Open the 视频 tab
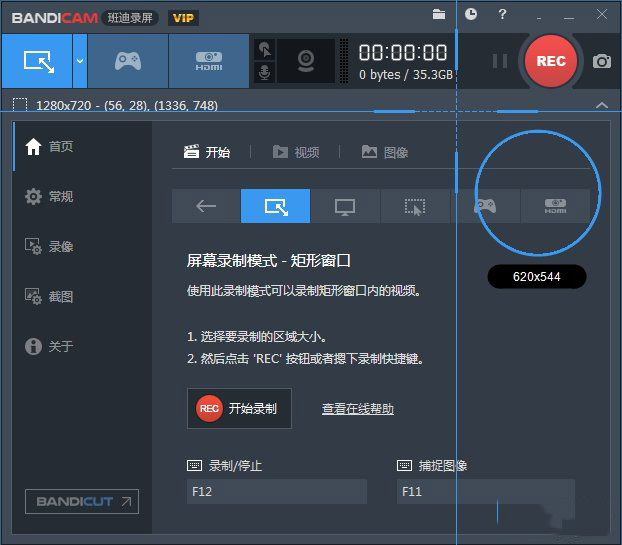This screenshot has height=545, width=622. [296, 152]
